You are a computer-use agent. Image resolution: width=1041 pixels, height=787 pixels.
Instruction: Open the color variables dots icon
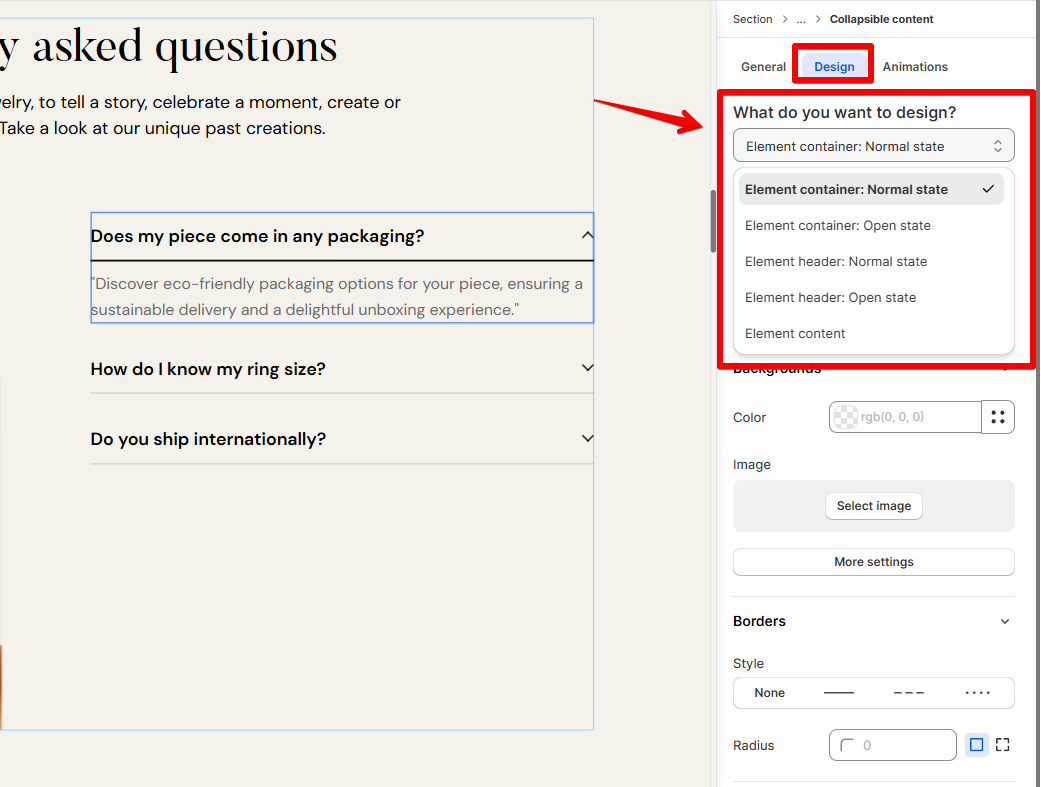[997, 417]
